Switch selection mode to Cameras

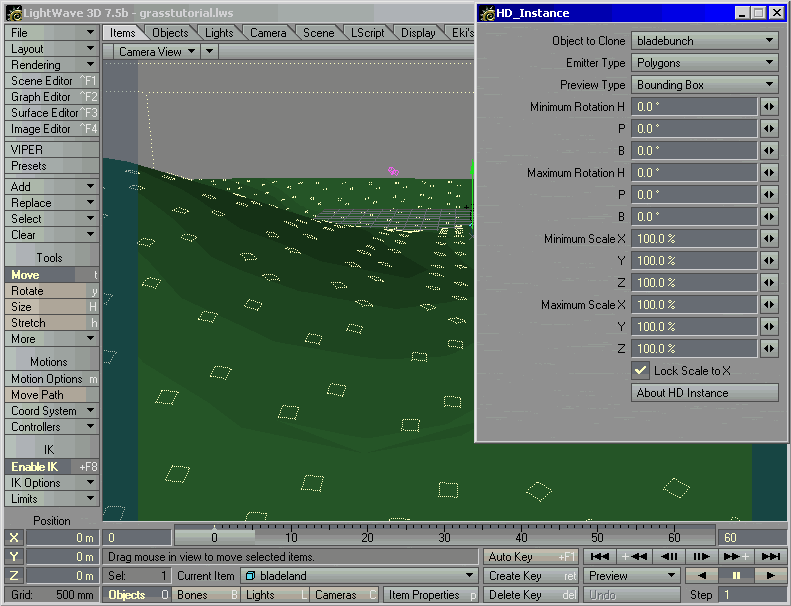coord(344,594)
